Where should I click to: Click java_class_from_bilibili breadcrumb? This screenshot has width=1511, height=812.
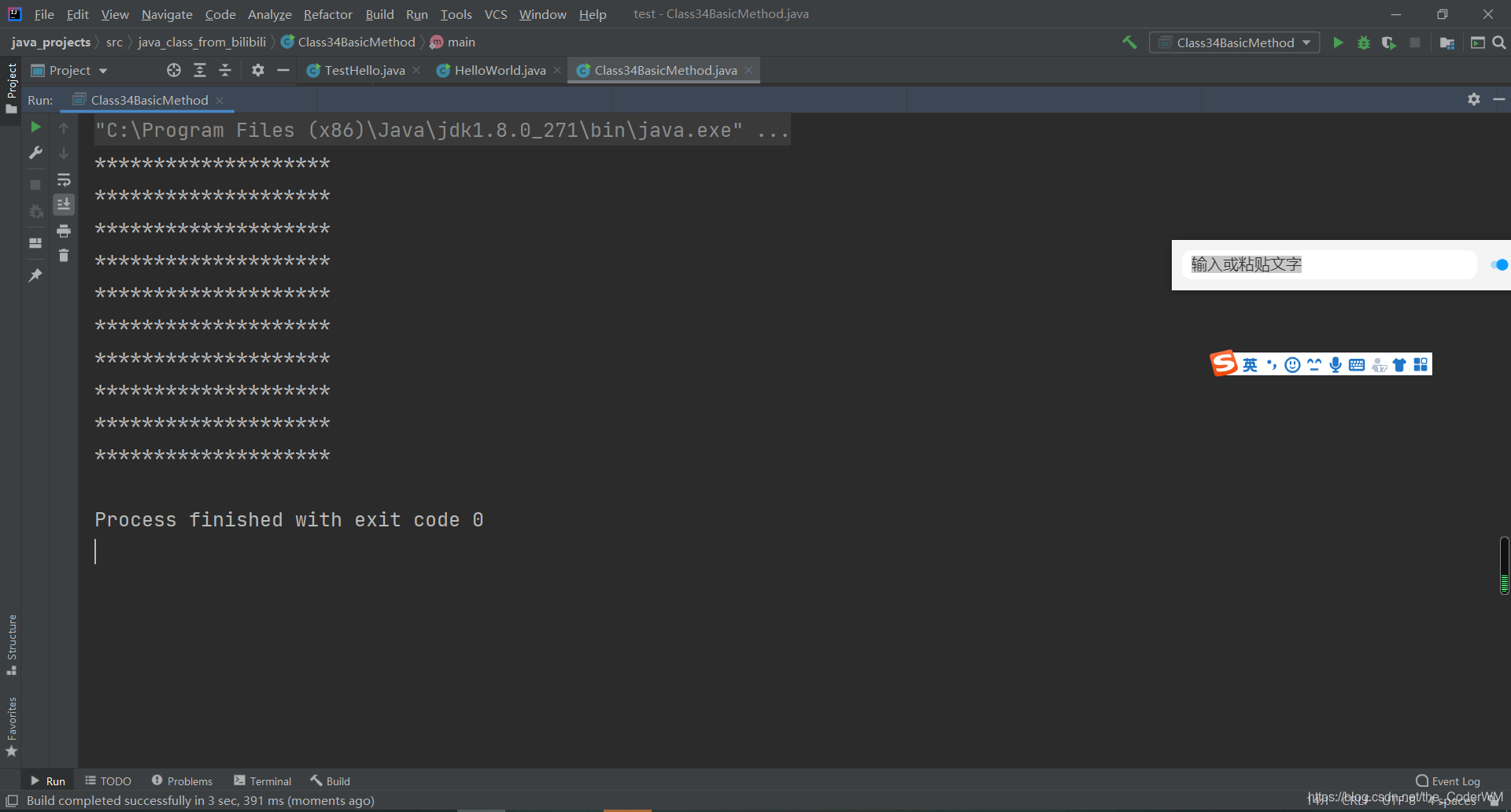point(202,42)
